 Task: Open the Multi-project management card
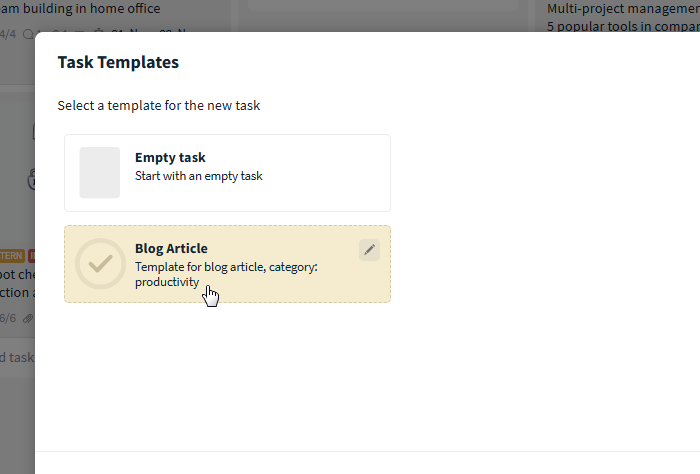(x=623, y=8)
